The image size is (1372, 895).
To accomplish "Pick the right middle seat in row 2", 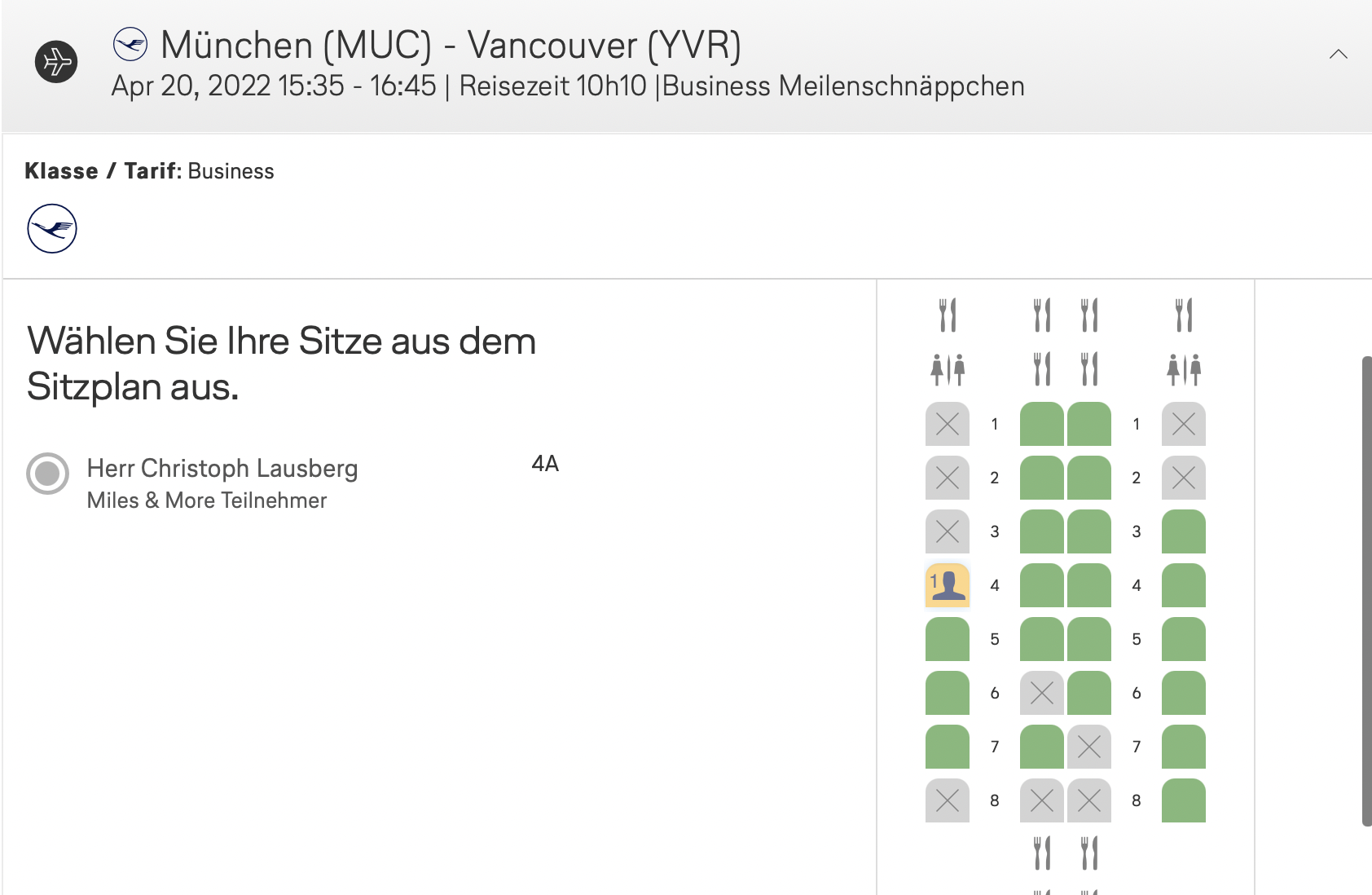I will (x=1089, y=478).
